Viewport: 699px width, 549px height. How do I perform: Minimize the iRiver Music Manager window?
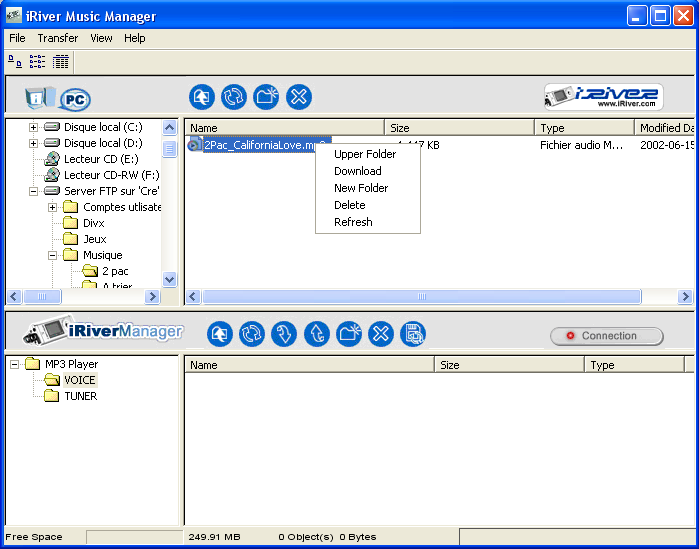637,16
